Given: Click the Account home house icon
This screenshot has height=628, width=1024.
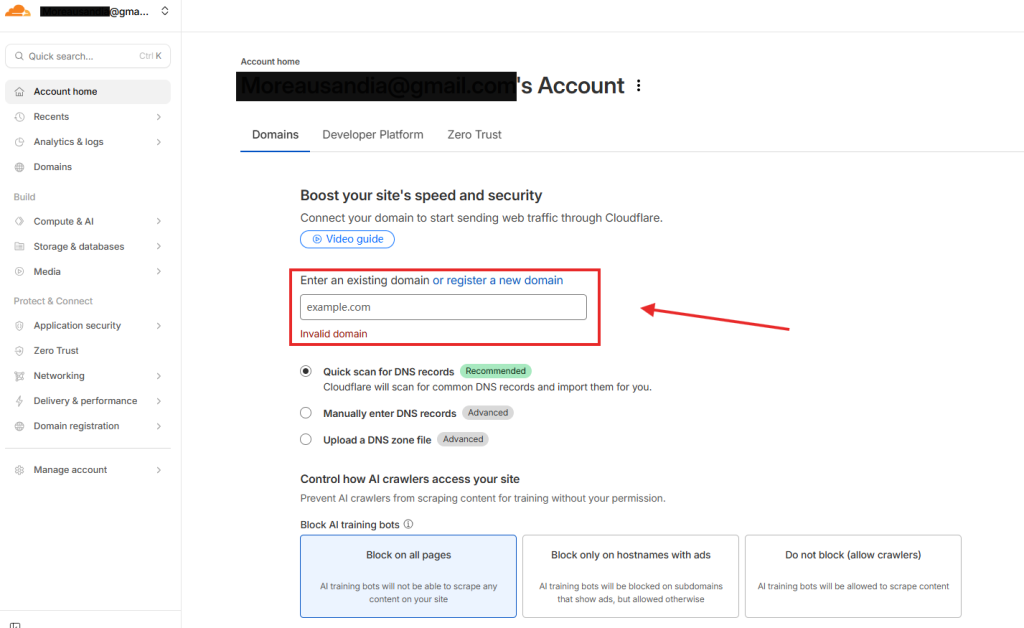Looking at the screenshot, I should [20, 92].
